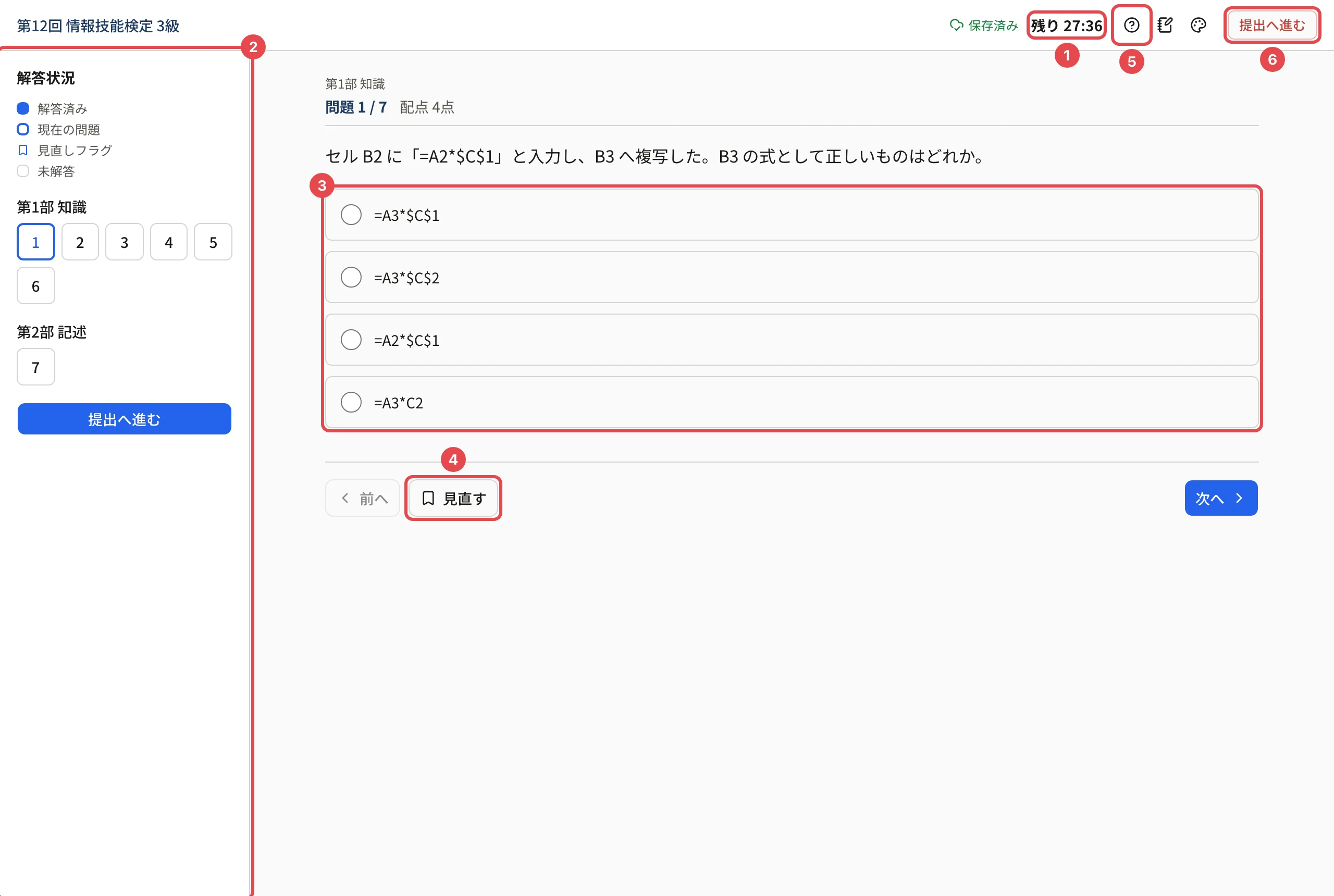Click the 第1部 知識 sidebar heading
1334x896 pixels.
click(52, 207)
